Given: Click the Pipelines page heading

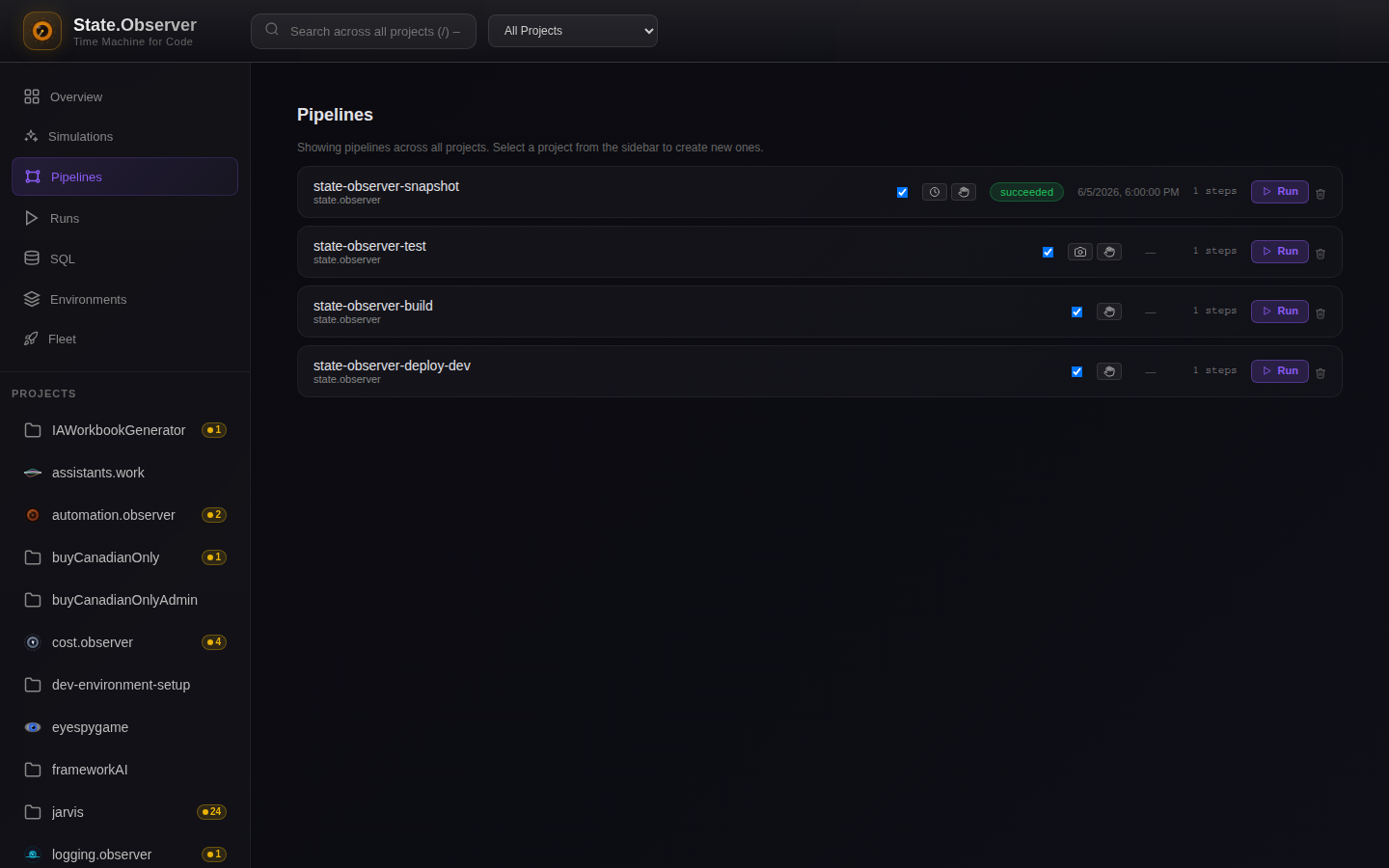Looking at the screenshot, I should pyautogui.click(x=335, y=115).
